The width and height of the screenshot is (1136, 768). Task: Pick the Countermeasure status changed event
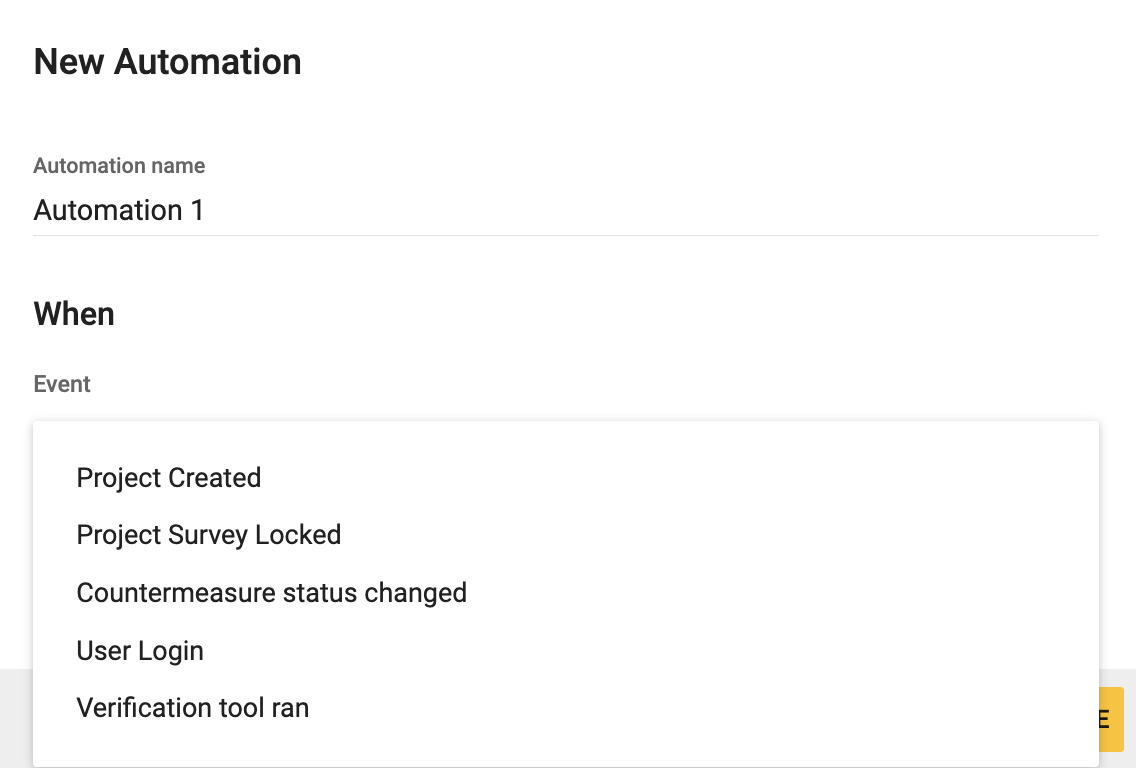271,593
